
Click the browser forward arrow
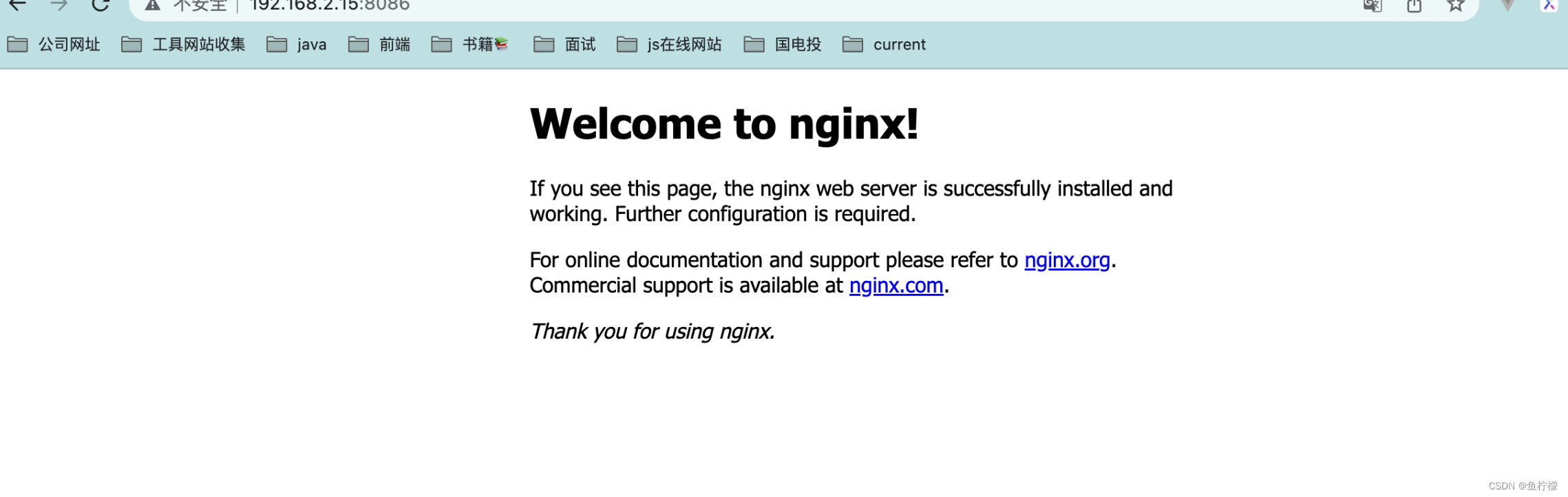59,5
